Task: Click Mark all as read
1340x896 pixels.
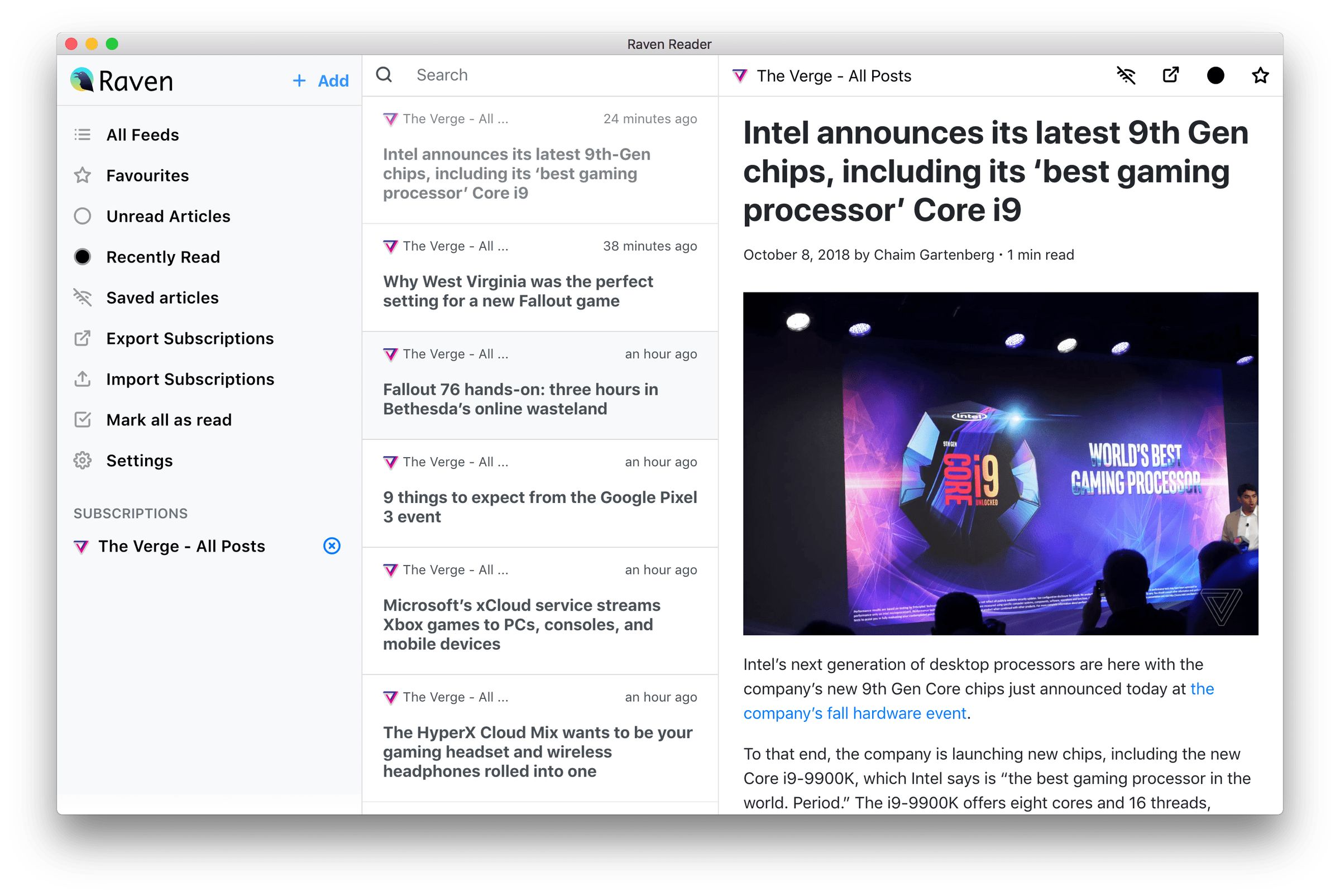Action: (168, 419)
